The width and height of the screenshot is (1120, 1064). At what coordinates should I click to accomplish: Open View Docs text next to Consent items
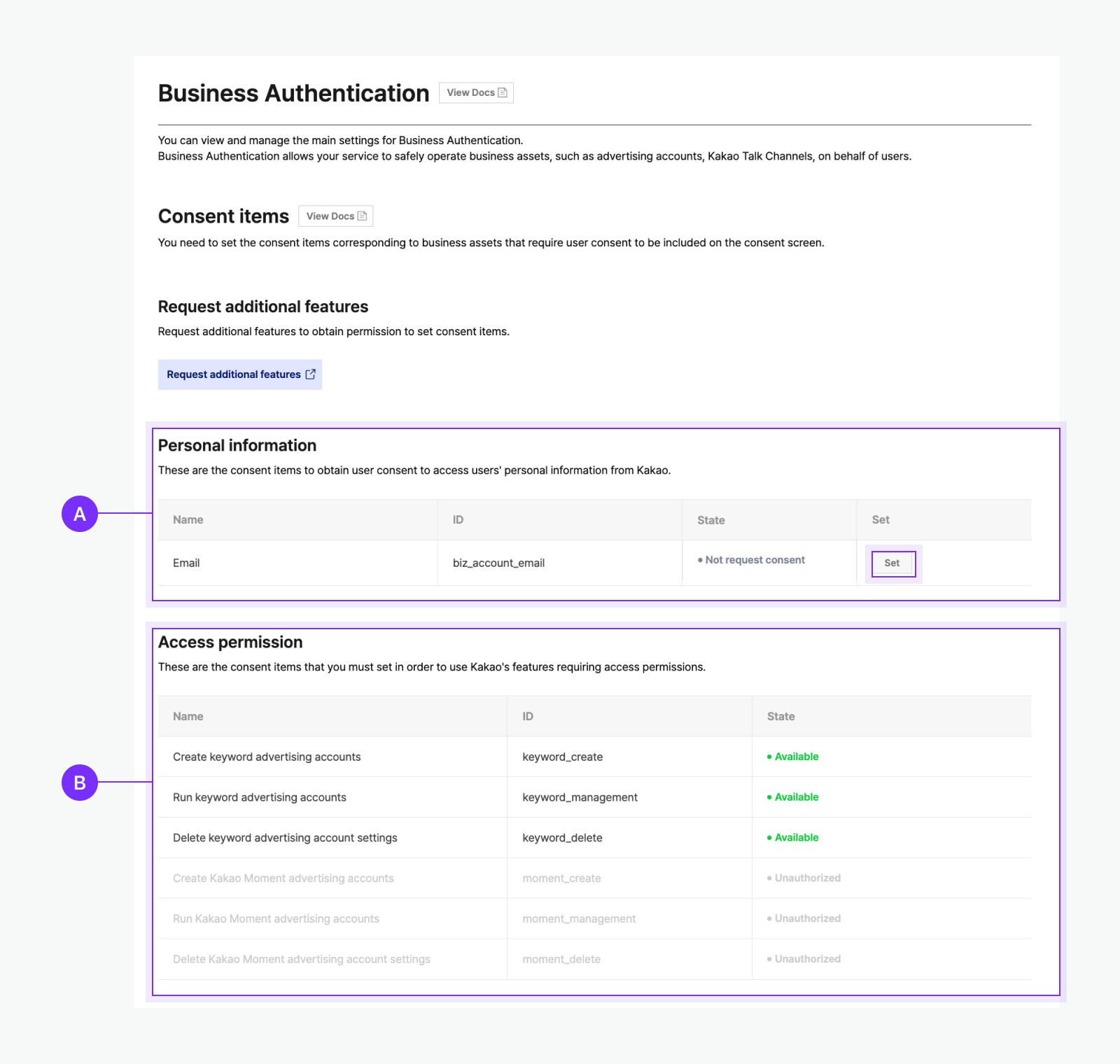click(330, 216)
